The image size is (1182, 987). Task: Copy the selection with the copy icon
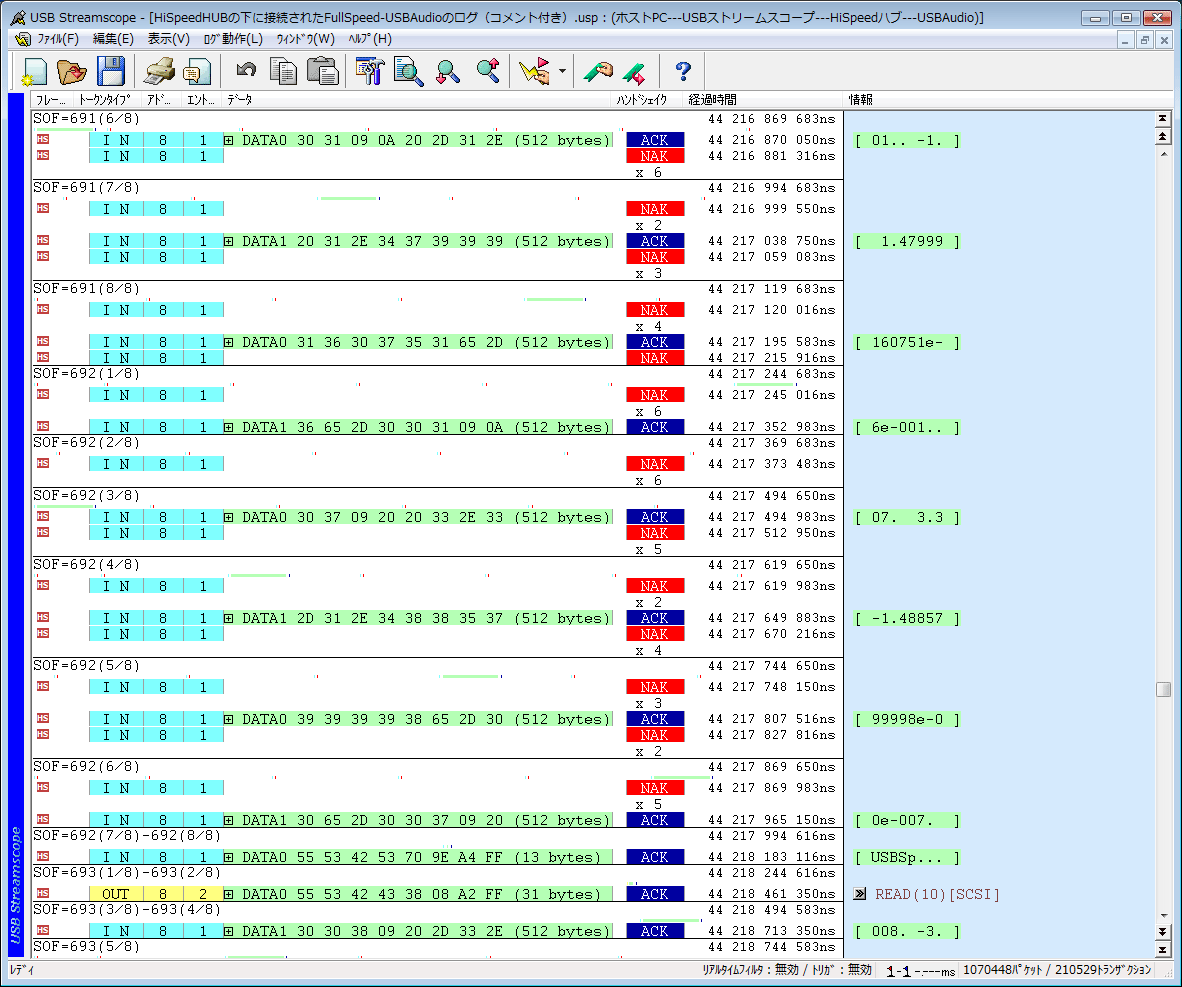point(283,72)
